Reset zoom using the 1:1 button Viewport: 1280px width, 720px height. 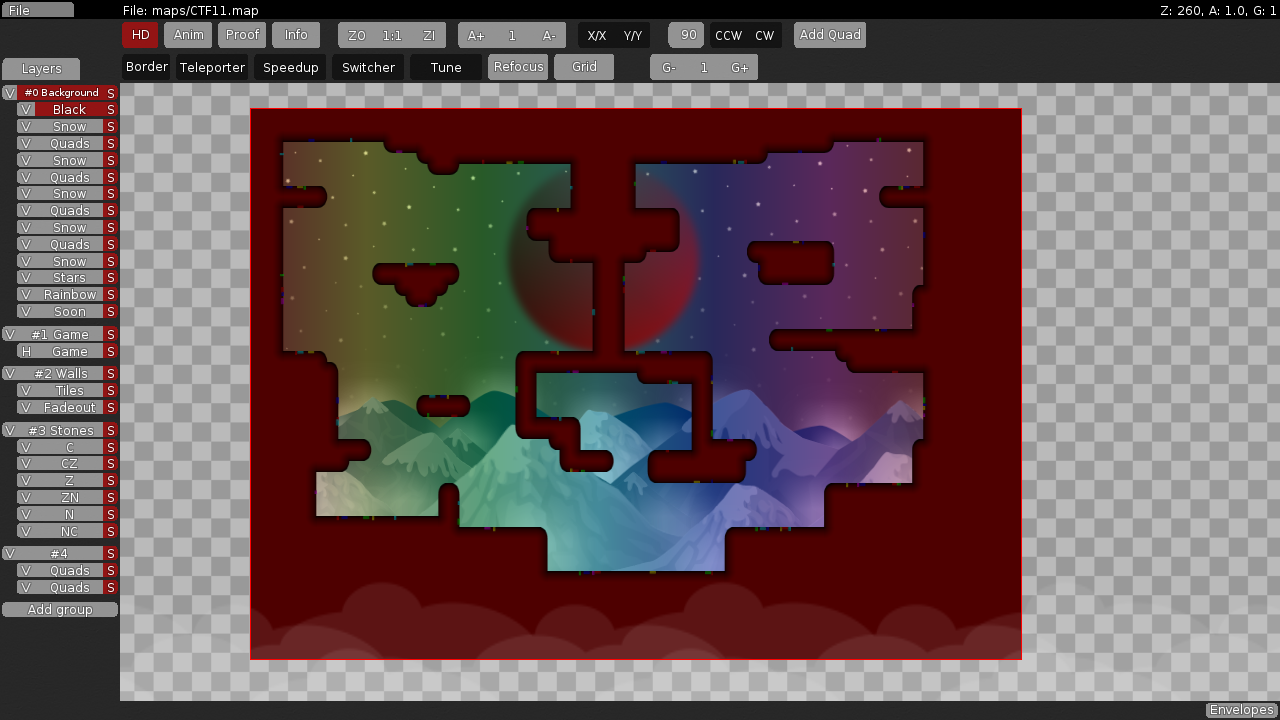(392, 36)
